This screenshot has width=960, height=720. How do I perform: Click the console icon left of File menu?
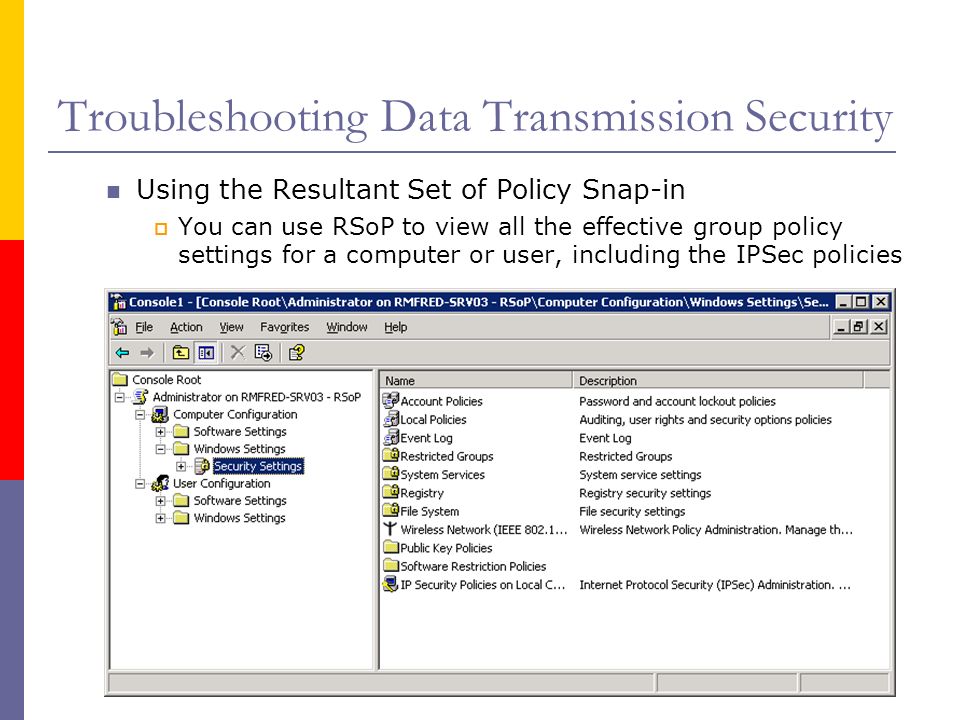[x=120, y=326]
